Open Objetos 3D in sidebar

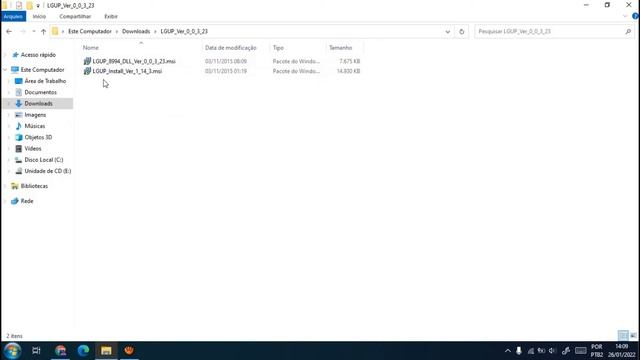pos(38,138)
